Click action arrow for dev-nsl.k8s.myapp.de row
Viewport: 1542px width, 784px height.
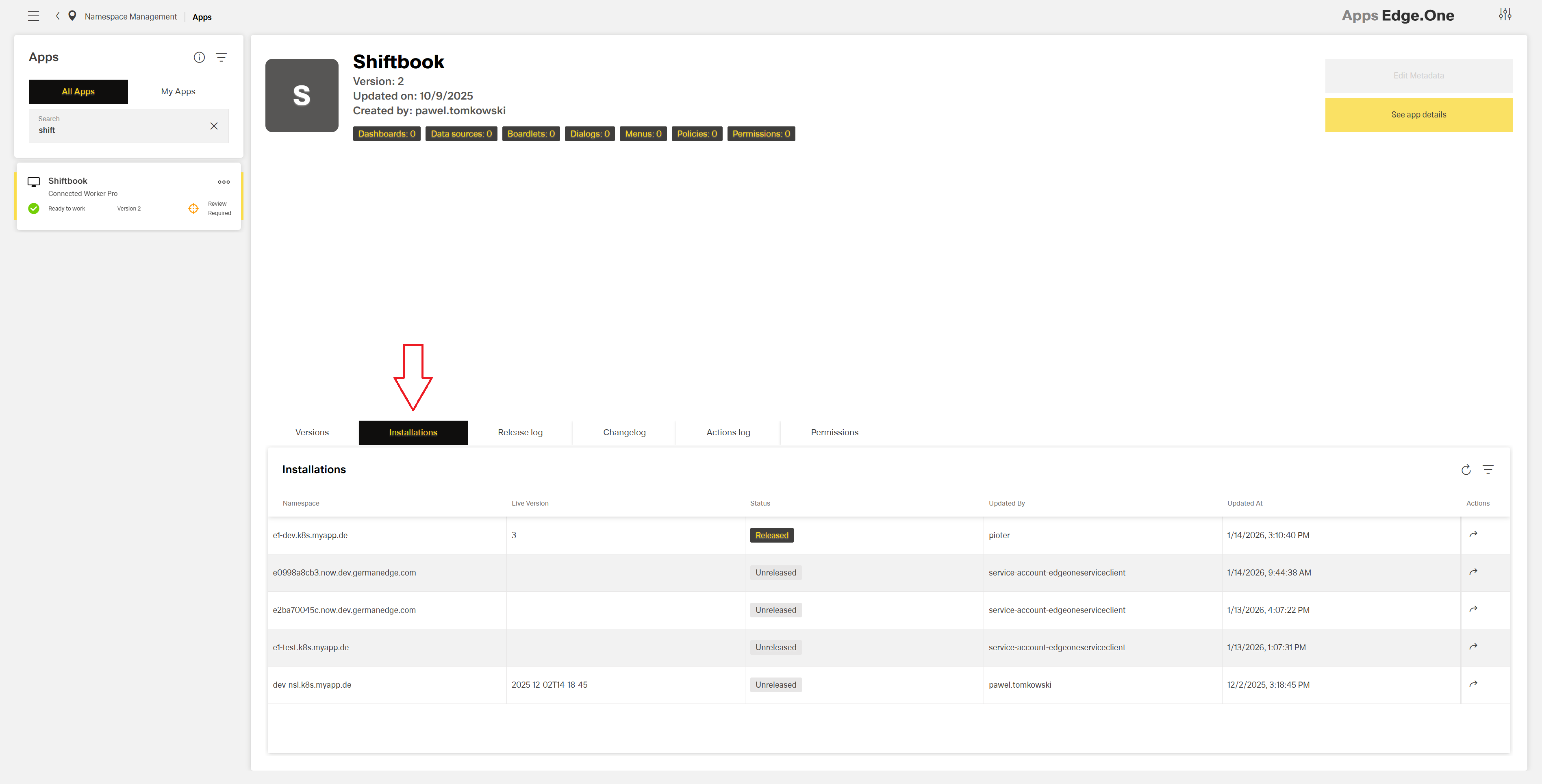[x=1473, y=684]
